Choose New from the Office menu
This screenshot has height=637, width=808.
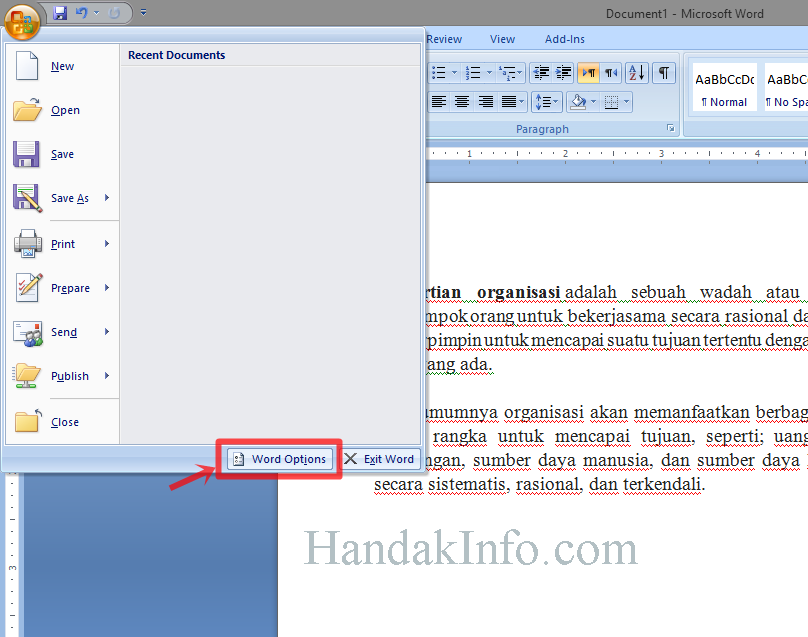62,66
